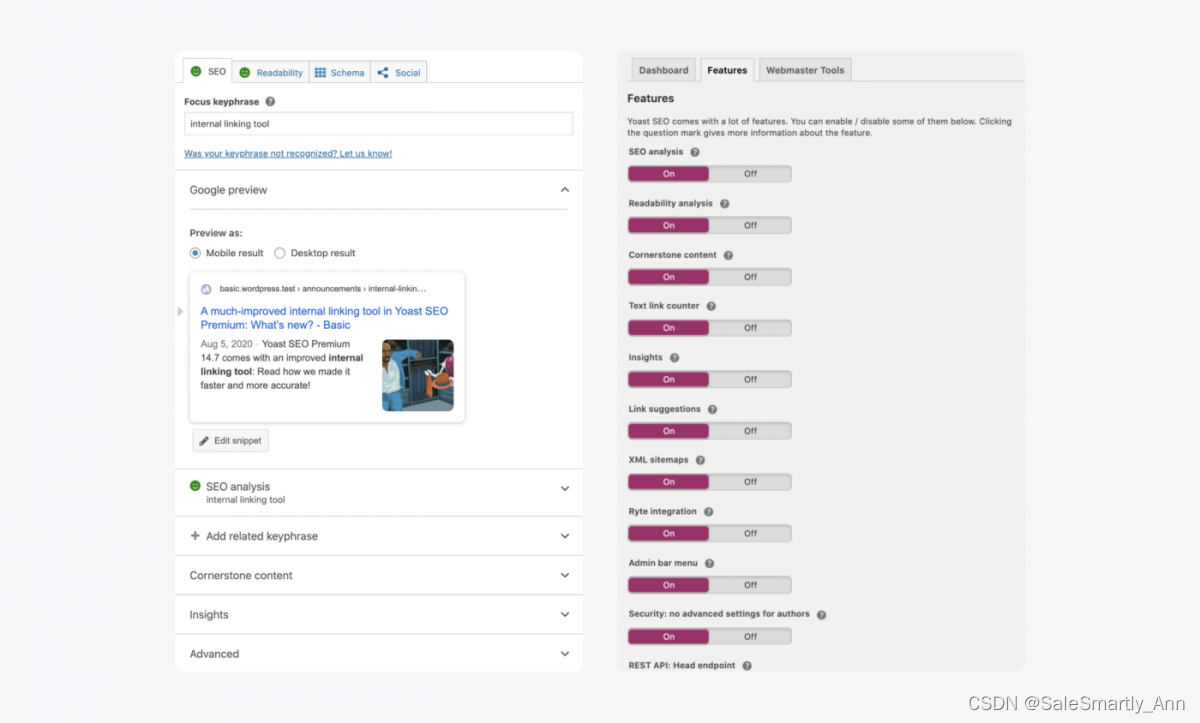Switch to the Schema tab

coord(339,72)
